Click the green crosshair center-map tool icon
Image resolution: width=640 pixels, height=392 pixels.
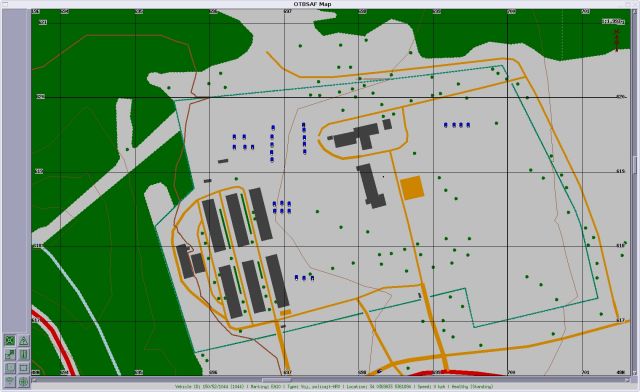[x=10, y=341]
